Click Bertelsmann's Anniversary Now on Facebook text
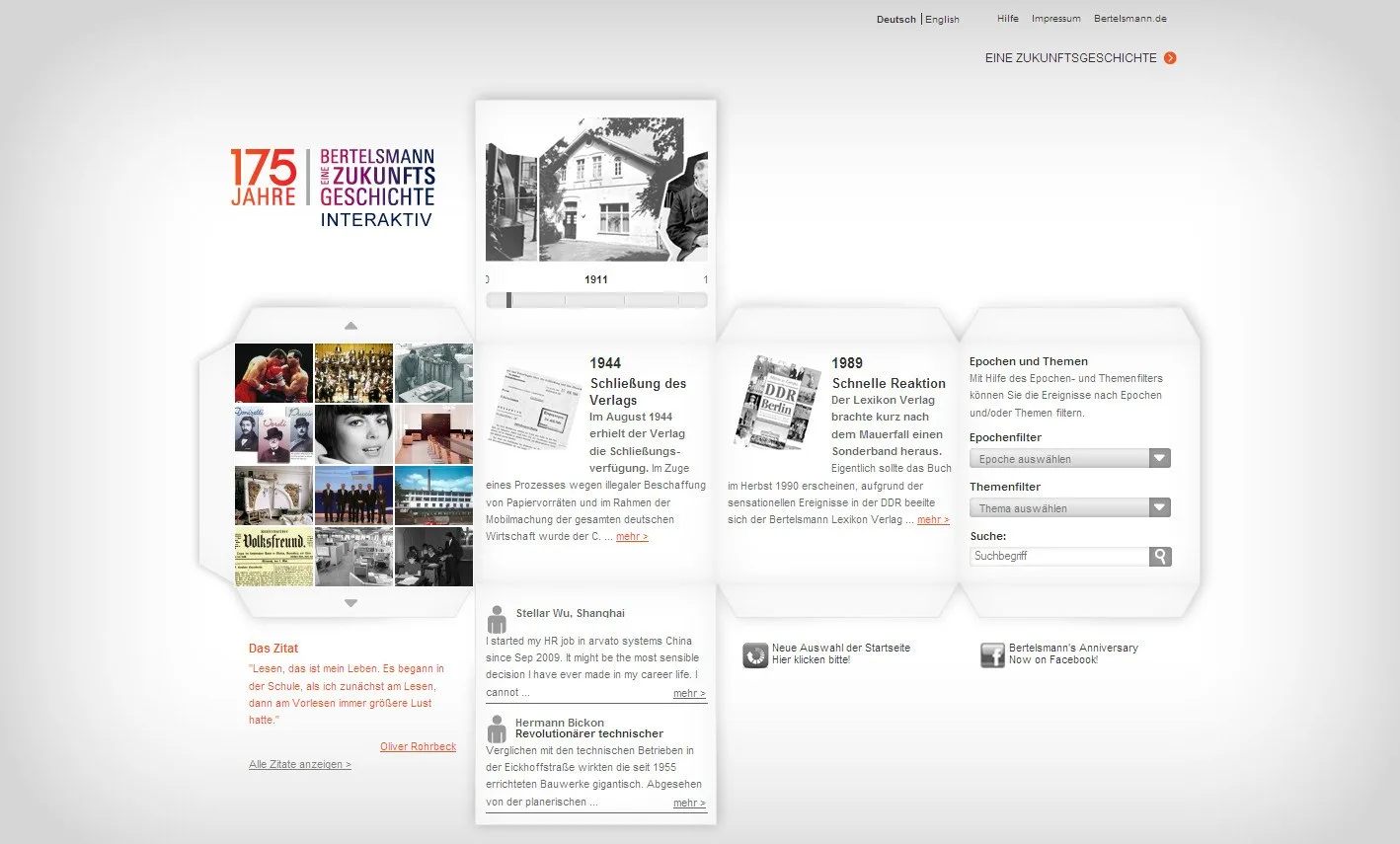1400x844 pixels. coord(1073,654)
